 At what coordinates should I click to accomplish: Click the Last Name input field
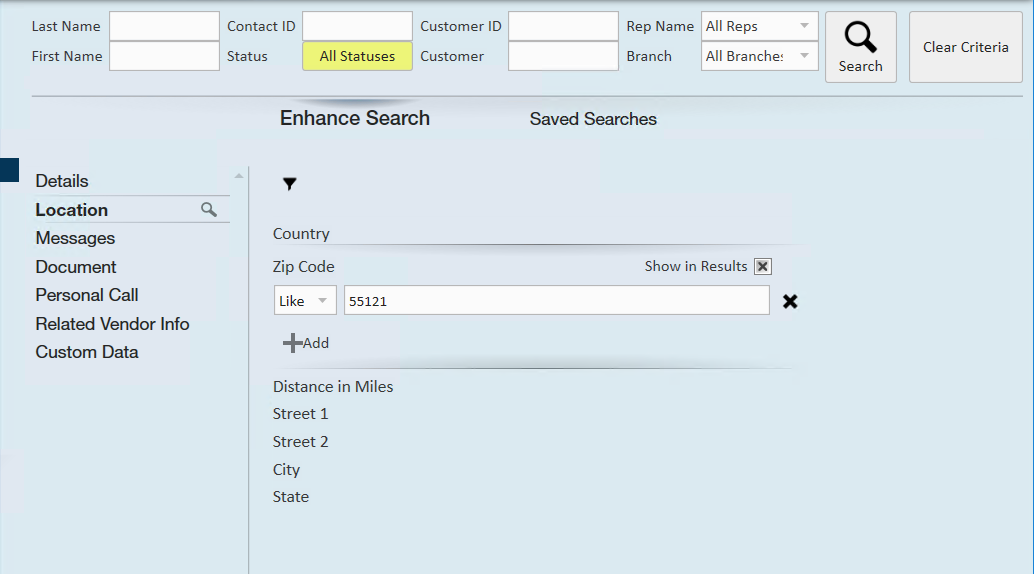(164, 26)
